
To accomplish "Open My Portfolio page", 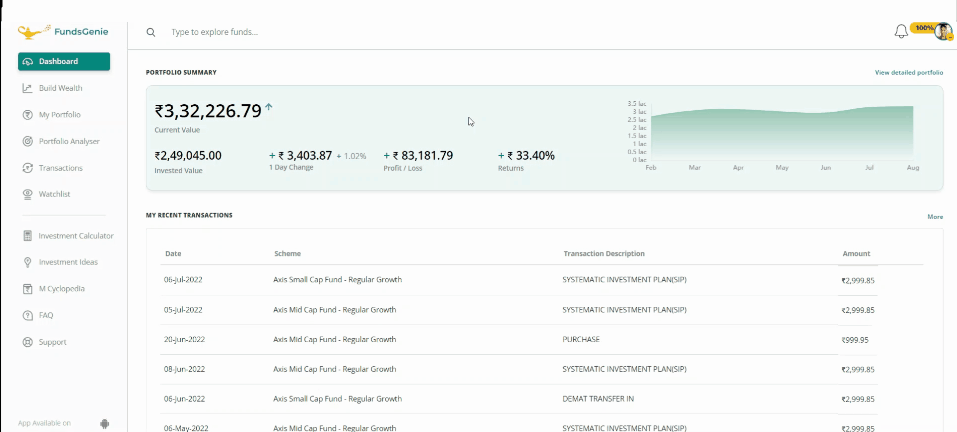I will pyautogui.click(x=59, y=115).
